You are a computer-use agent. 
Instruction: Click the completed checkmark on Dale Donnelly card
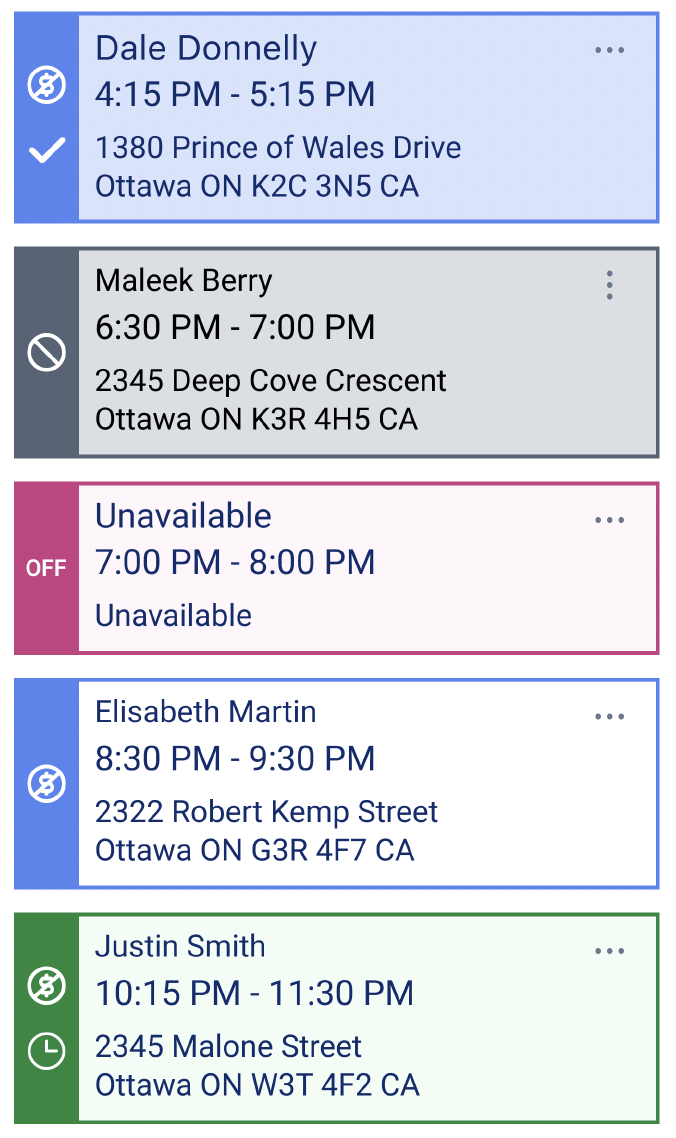(46, 150)
